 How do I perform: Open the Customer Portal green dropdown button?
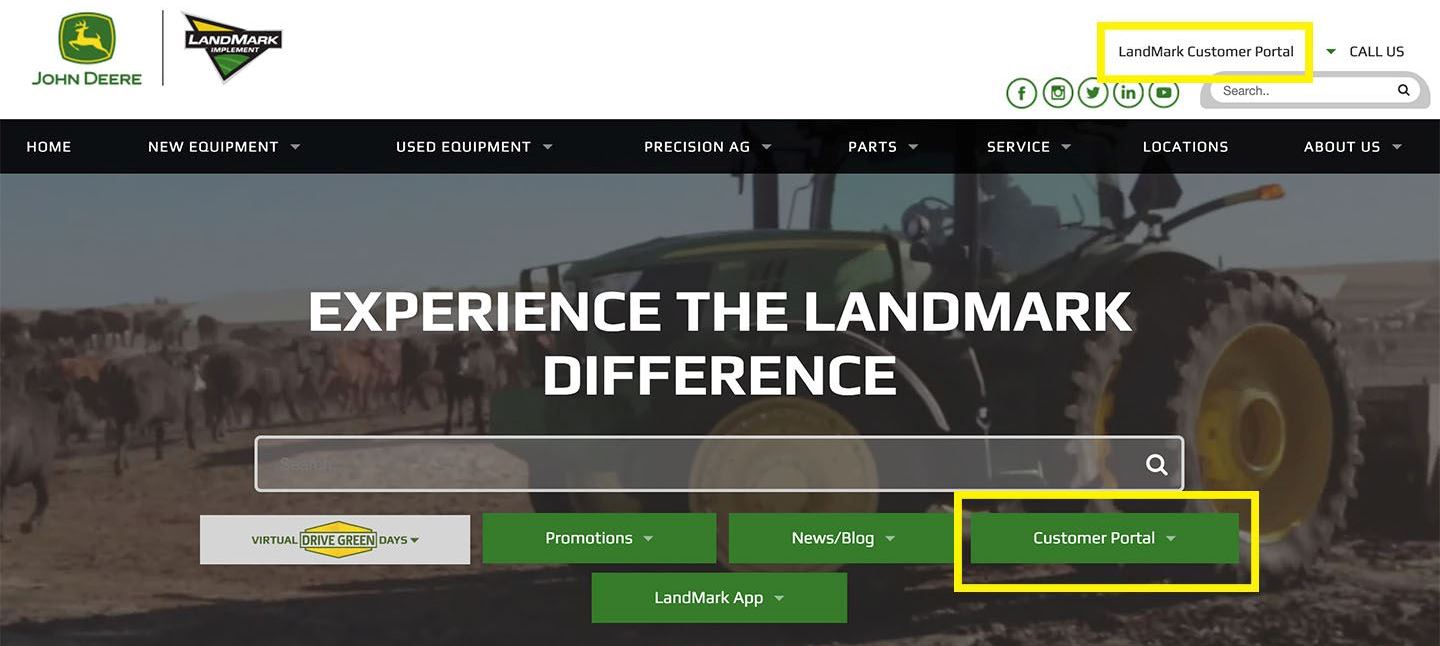[x=1105, y=538]
